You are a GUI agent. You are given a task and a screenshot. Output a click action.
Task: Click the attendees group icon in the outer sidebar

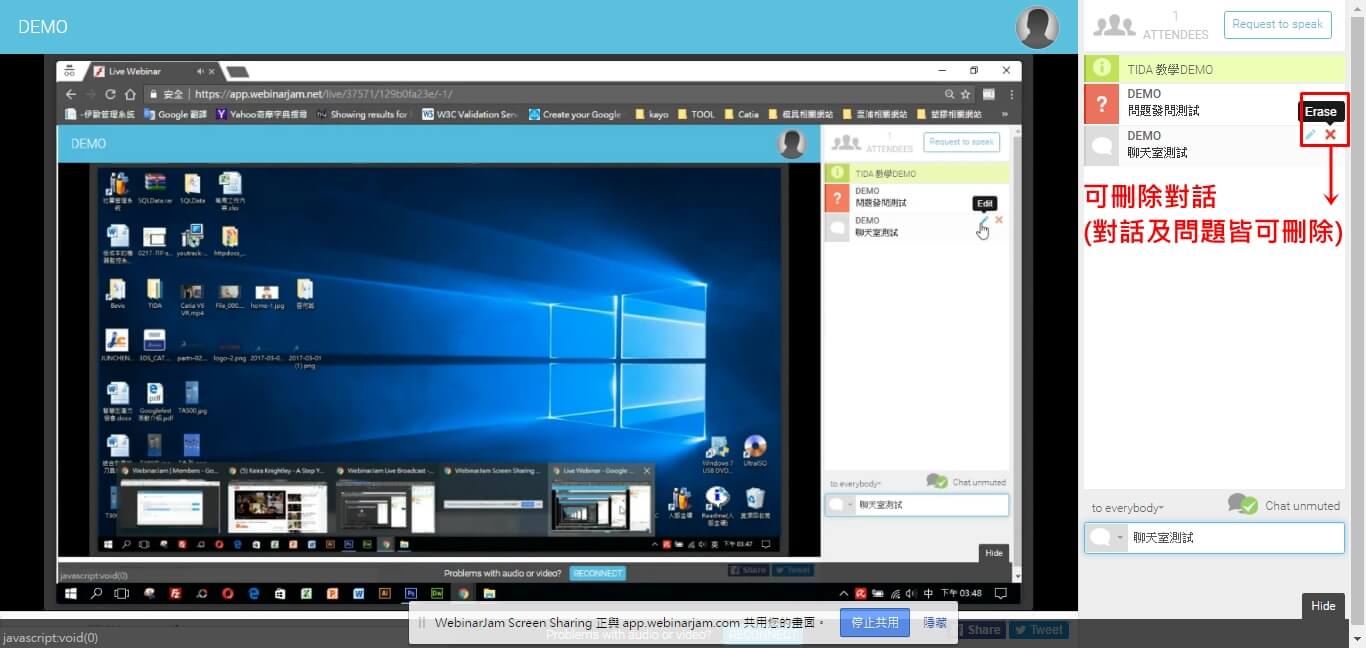point(1116,26)
